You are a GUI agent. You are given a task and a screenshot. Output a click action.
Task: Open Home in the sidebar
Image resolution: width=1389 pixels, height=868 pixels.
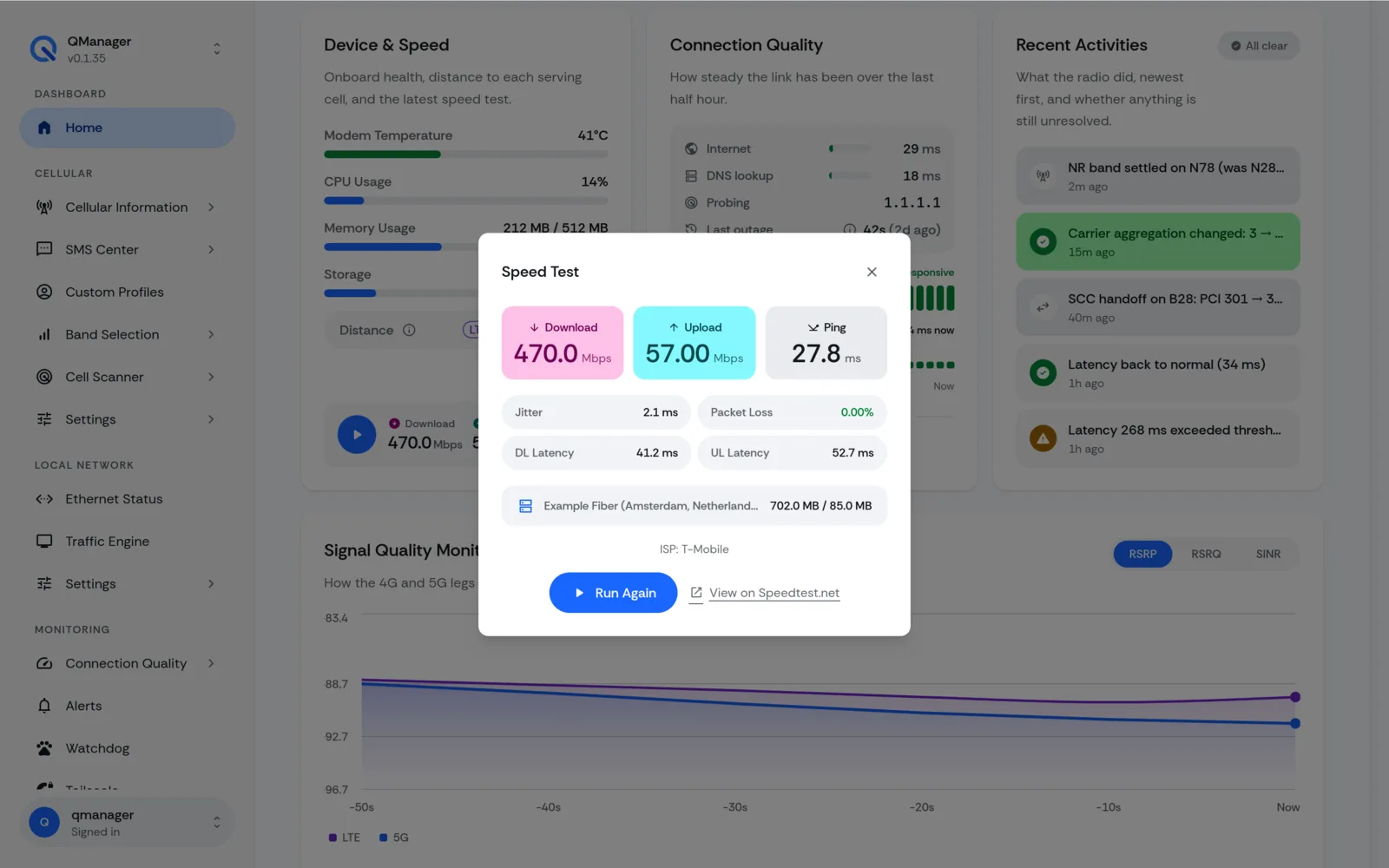coord(127,128)
